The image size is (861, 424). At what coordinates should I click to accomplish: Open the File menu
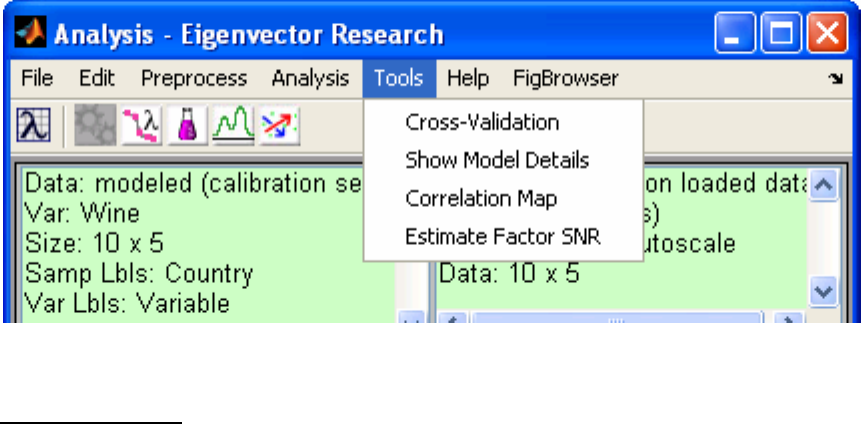point(37,79)
